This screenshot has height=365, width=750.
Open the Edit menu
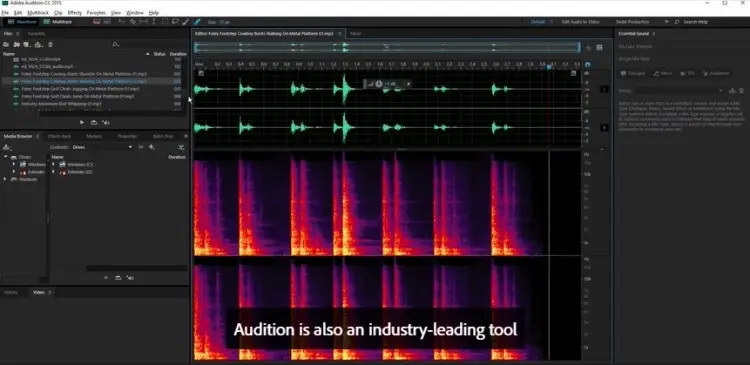tap(18, 12)
